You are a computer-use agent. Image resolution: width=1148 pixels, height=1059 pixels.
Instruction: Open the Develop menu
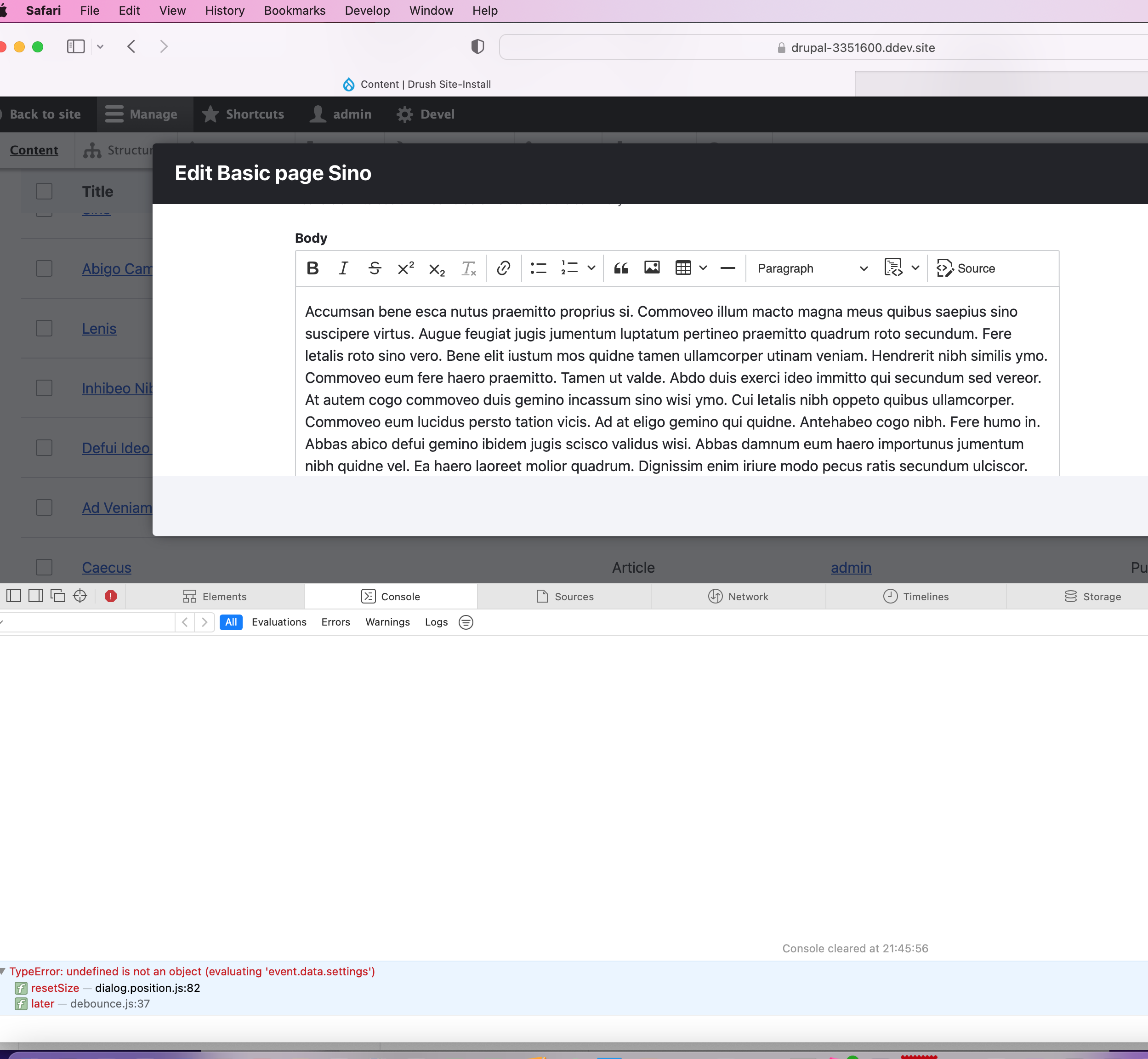pyautogui.click(x=367, y=10)
